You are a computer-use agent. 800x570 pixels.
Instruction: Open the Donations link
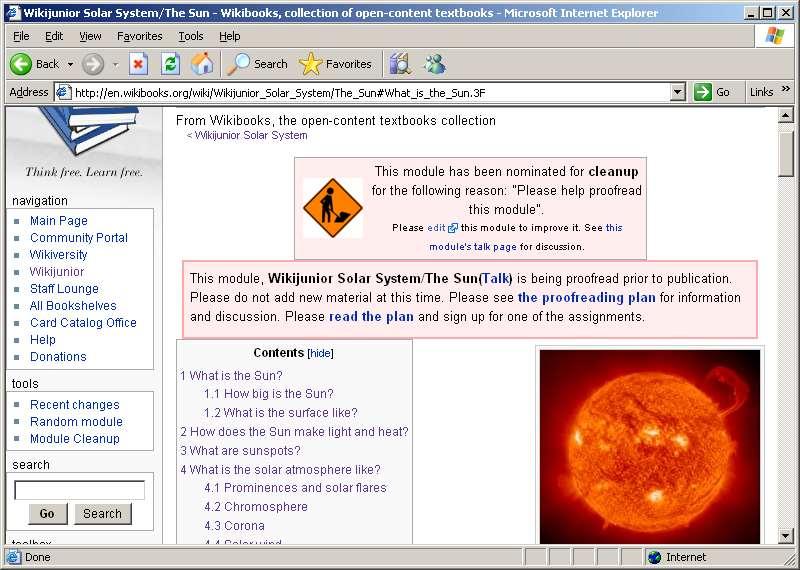[x=58, y=357]
